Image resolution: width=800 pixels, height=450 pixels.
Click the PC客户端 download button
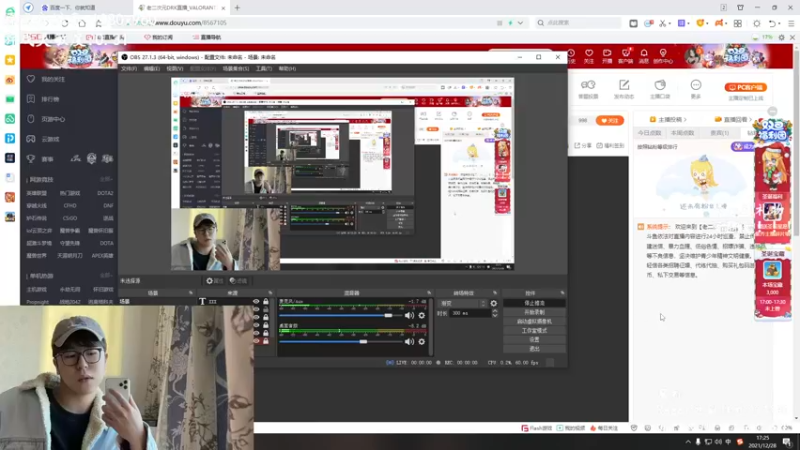pyautogui.click(x=745, y=87)
